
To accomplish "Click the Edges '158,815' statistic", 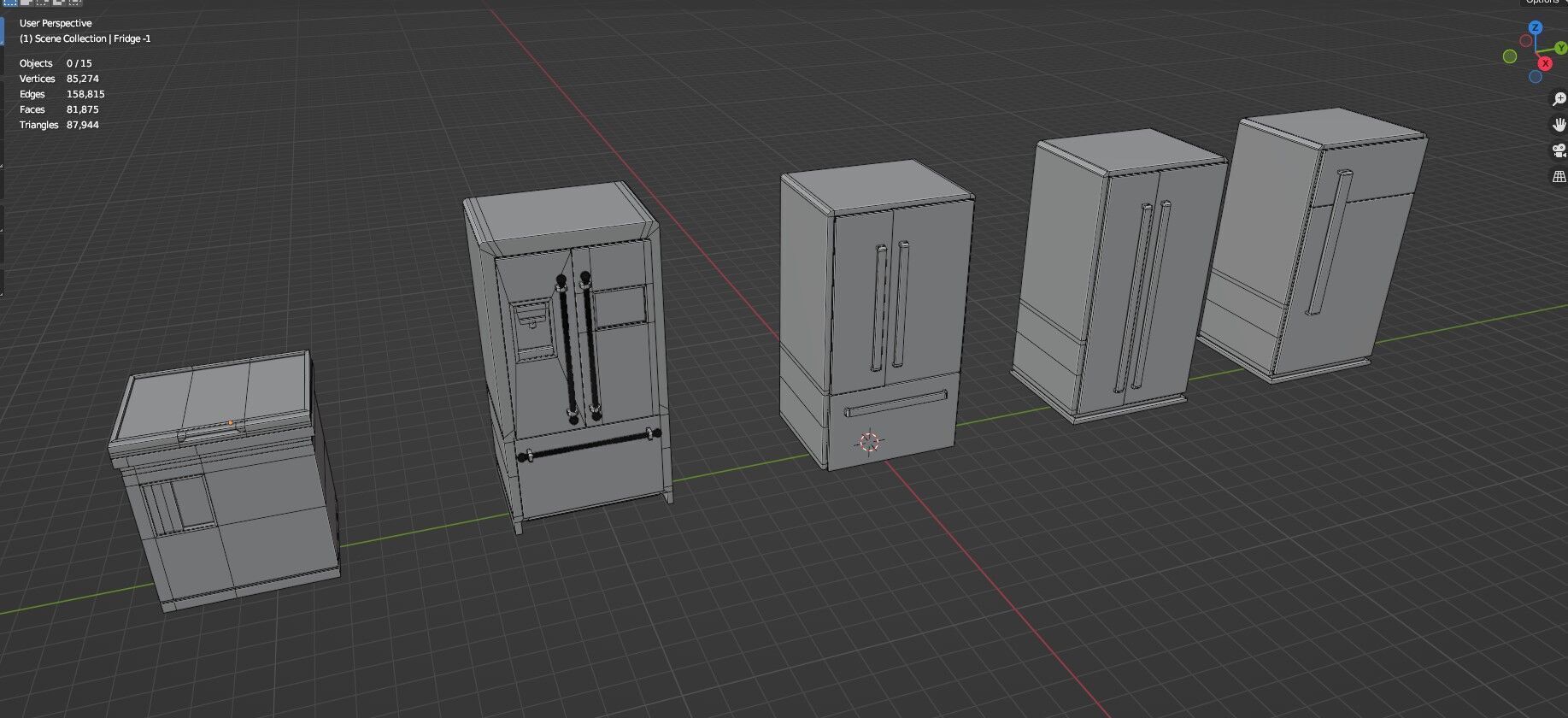I will [85, 94].
